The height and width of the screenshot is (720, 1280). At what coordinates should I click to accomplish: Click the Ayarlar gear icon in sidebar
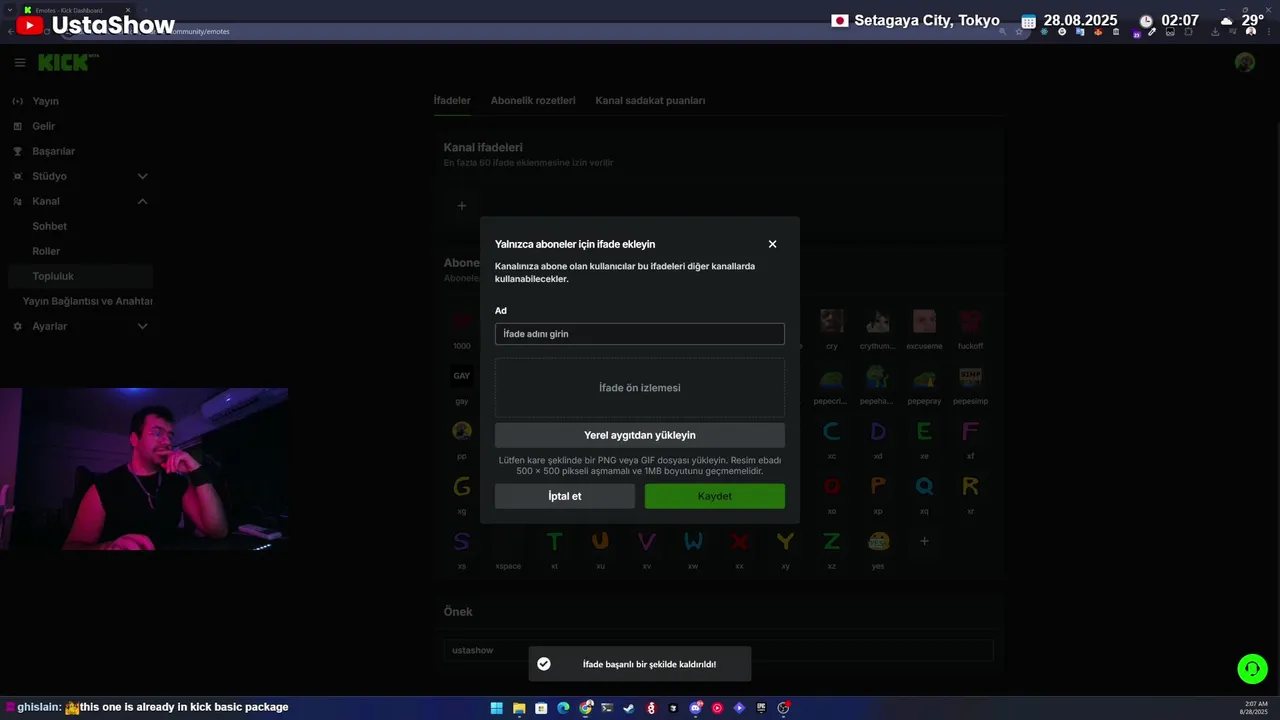point(17,326)
